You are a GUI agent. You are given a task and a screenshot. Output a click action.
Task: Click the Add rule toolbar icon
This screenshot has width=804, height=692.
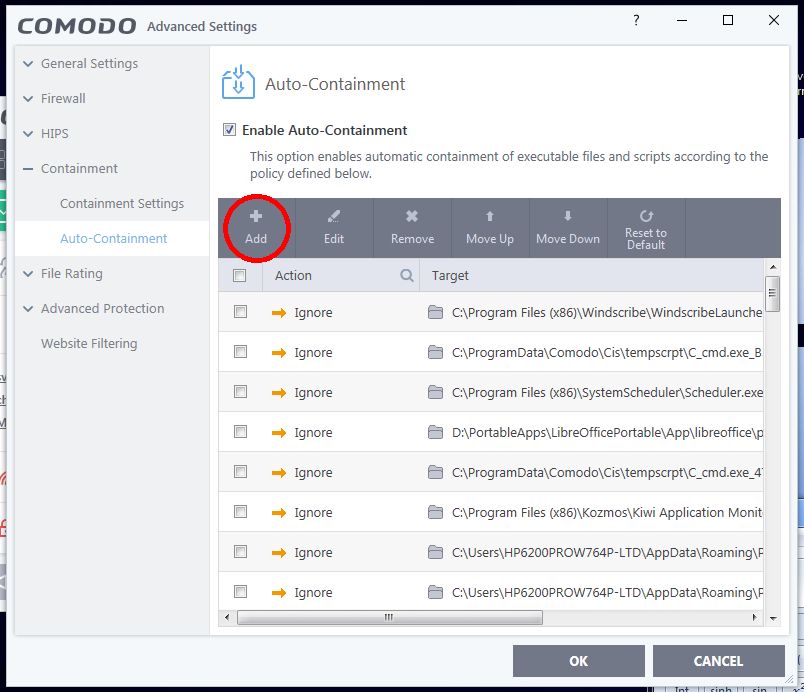pyautogui.click(x=256, y=217)
